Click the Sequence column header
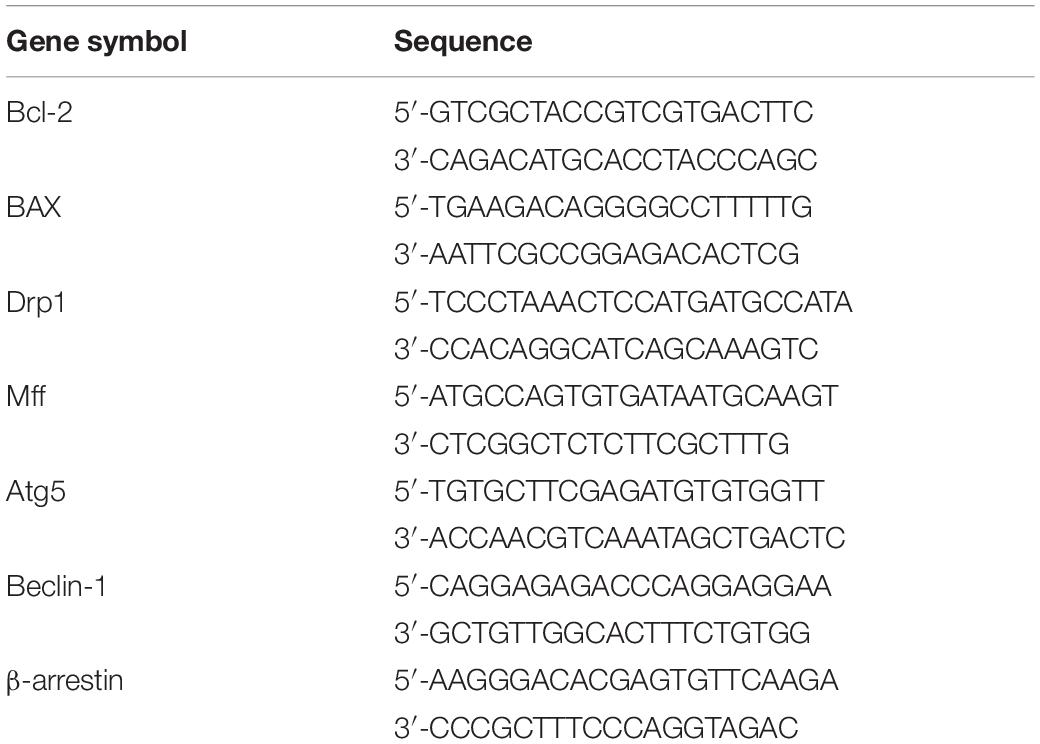 pyautogui.click(x=463, y=42)
